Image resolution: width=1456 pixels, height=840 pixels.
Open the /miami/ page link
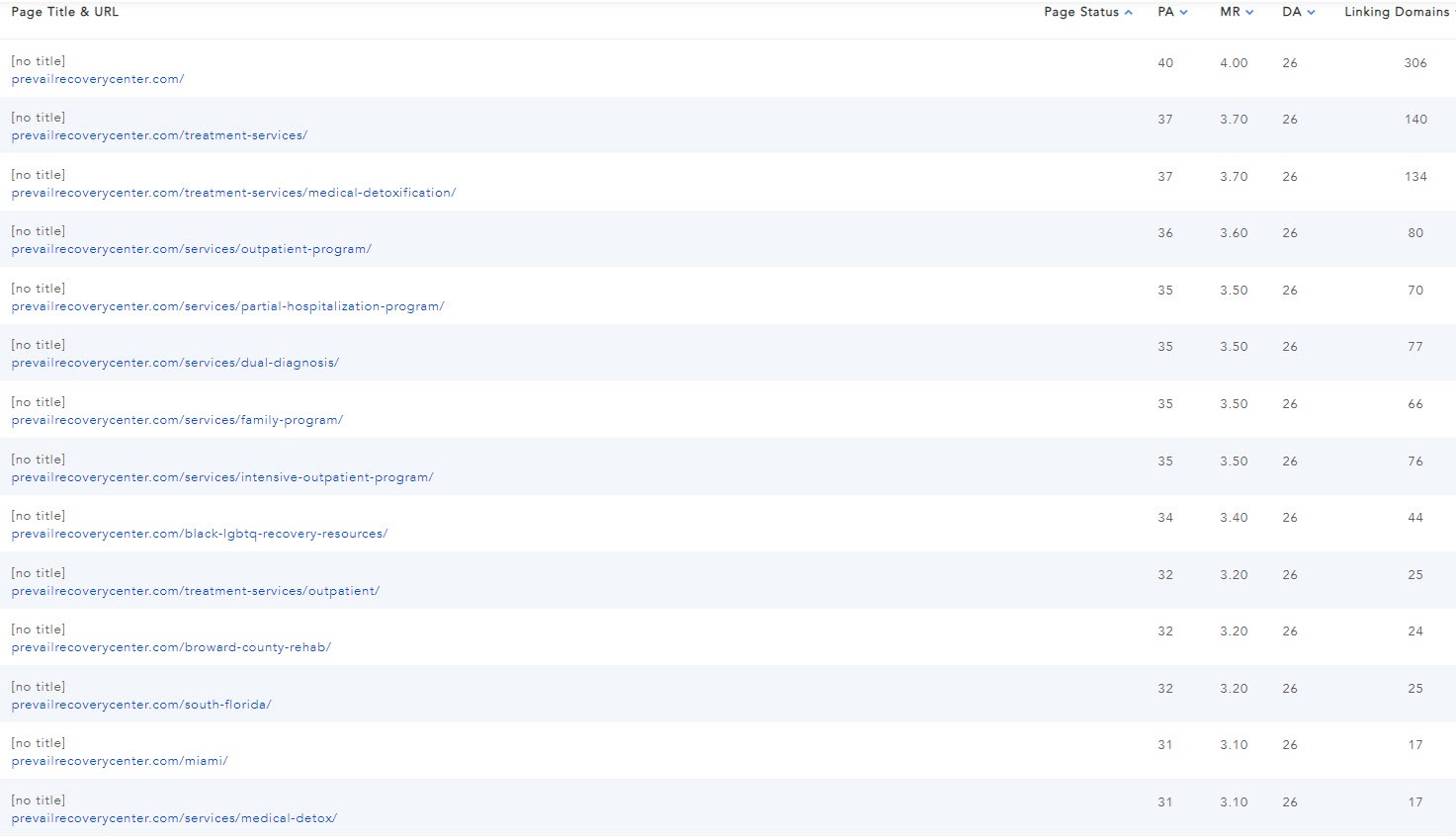click(120, 761)
